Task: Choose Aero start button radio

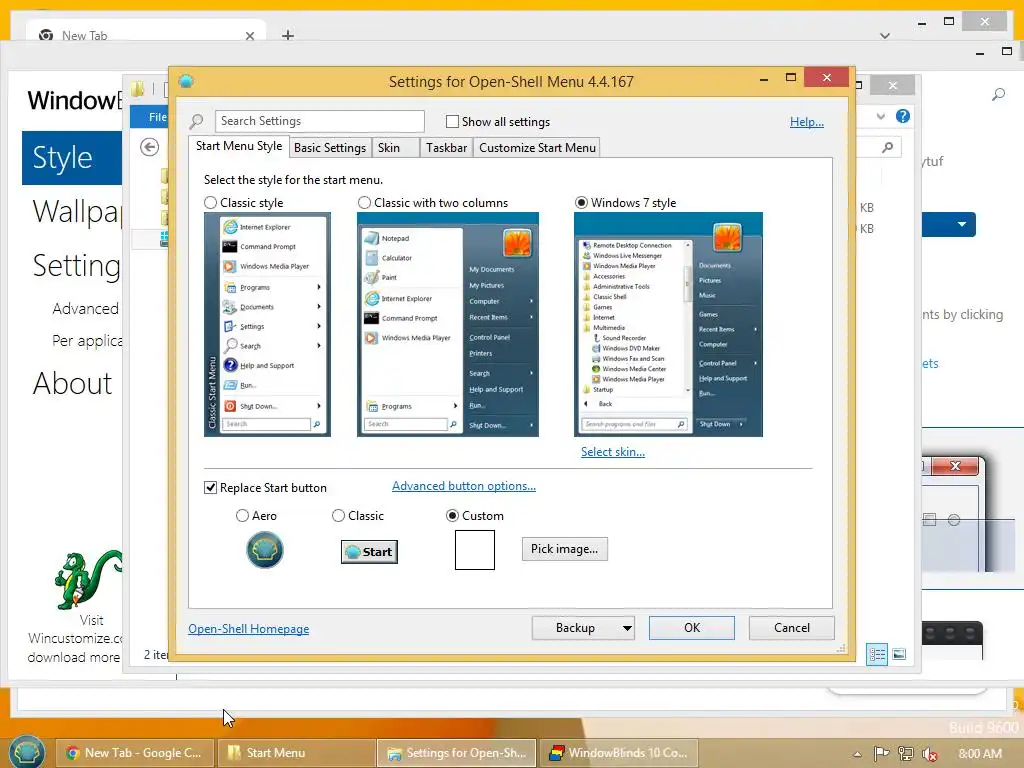Action: (242, 515)
